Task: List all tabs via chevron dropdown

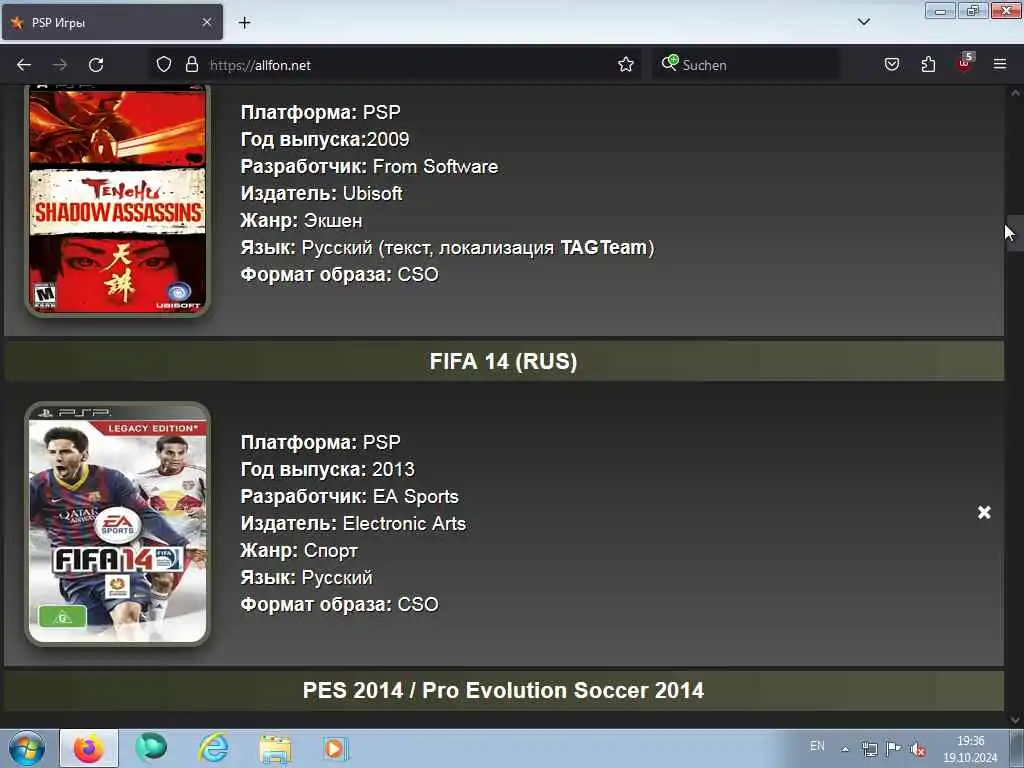Action: tap(863, 22)
